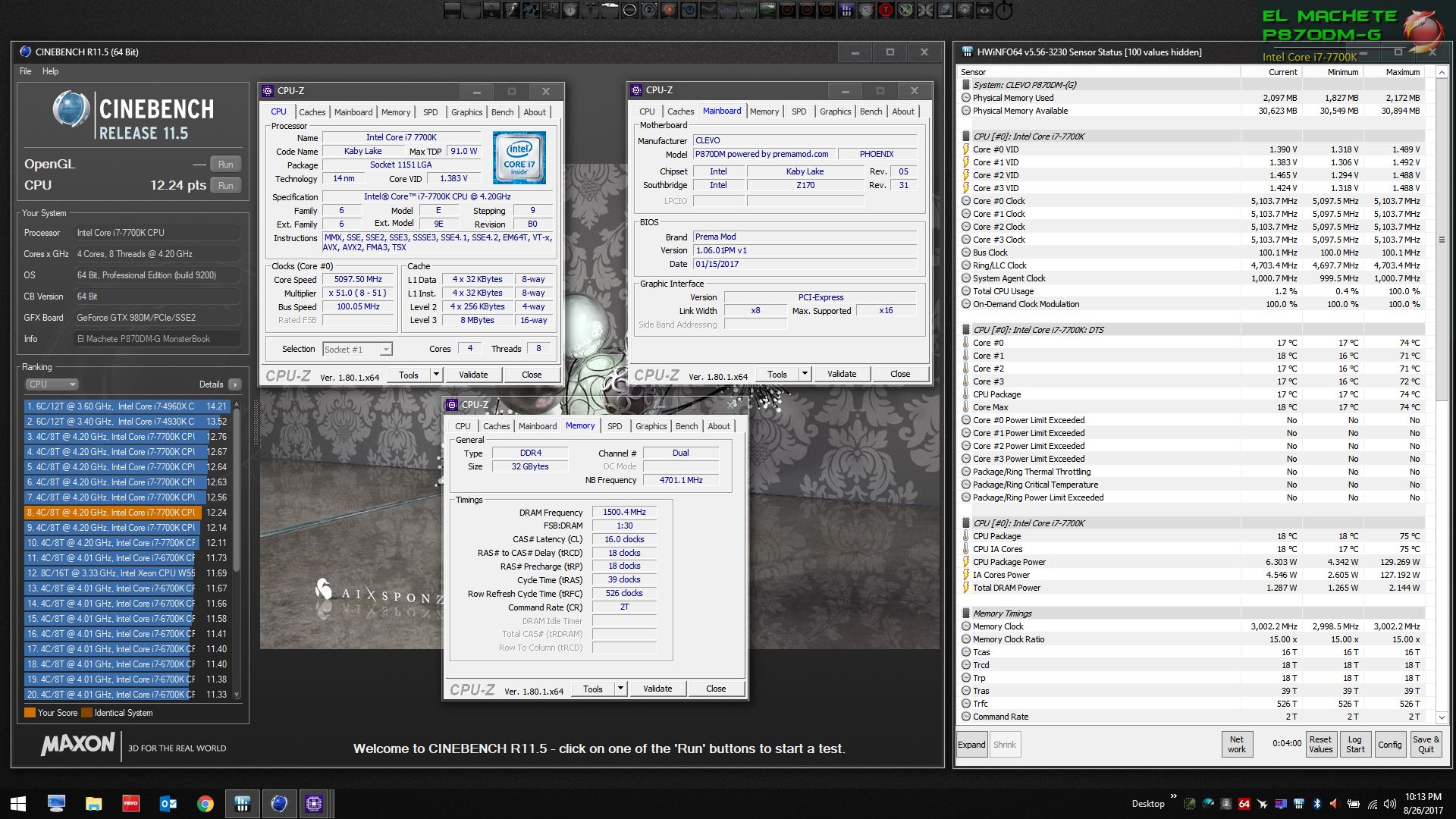Expand the Socket #1 selection combo box

[x=386, y=349]
